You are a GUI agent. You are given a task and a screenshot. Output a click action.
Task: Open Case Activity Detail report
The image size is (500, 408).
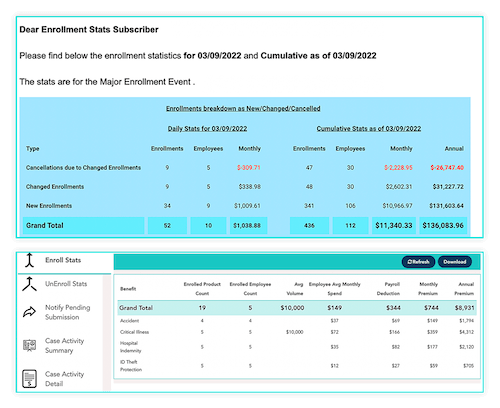pos(65,379)
